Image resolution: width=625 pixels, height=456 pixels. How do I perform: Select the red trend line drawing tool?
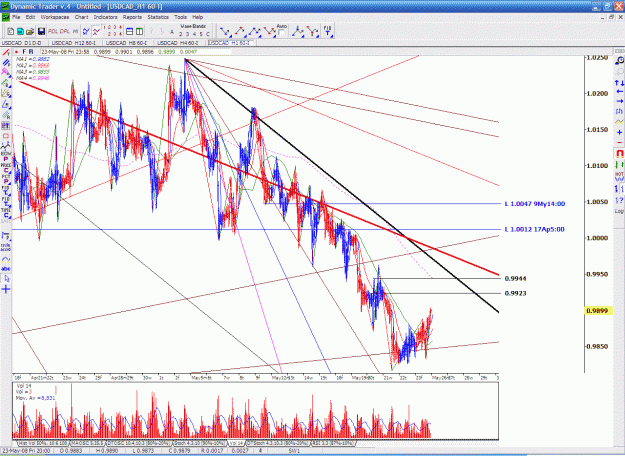click(6, 52)
